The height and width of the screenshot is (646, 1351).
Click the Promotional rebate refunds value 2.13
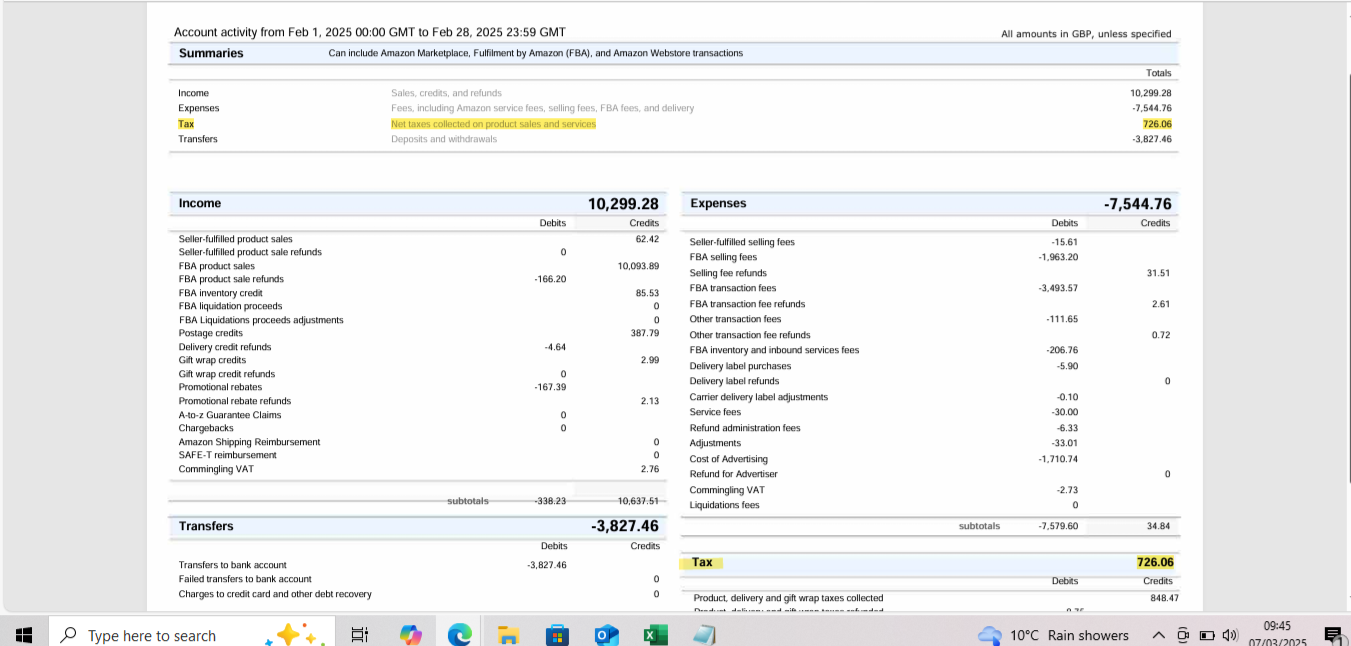(650, 401)
